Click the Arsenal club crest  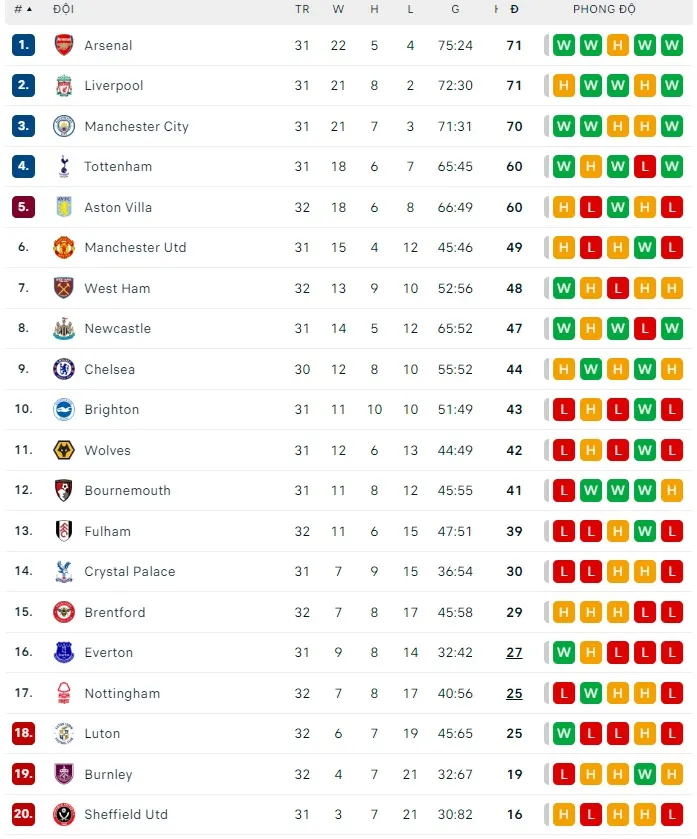click(64, 45)
